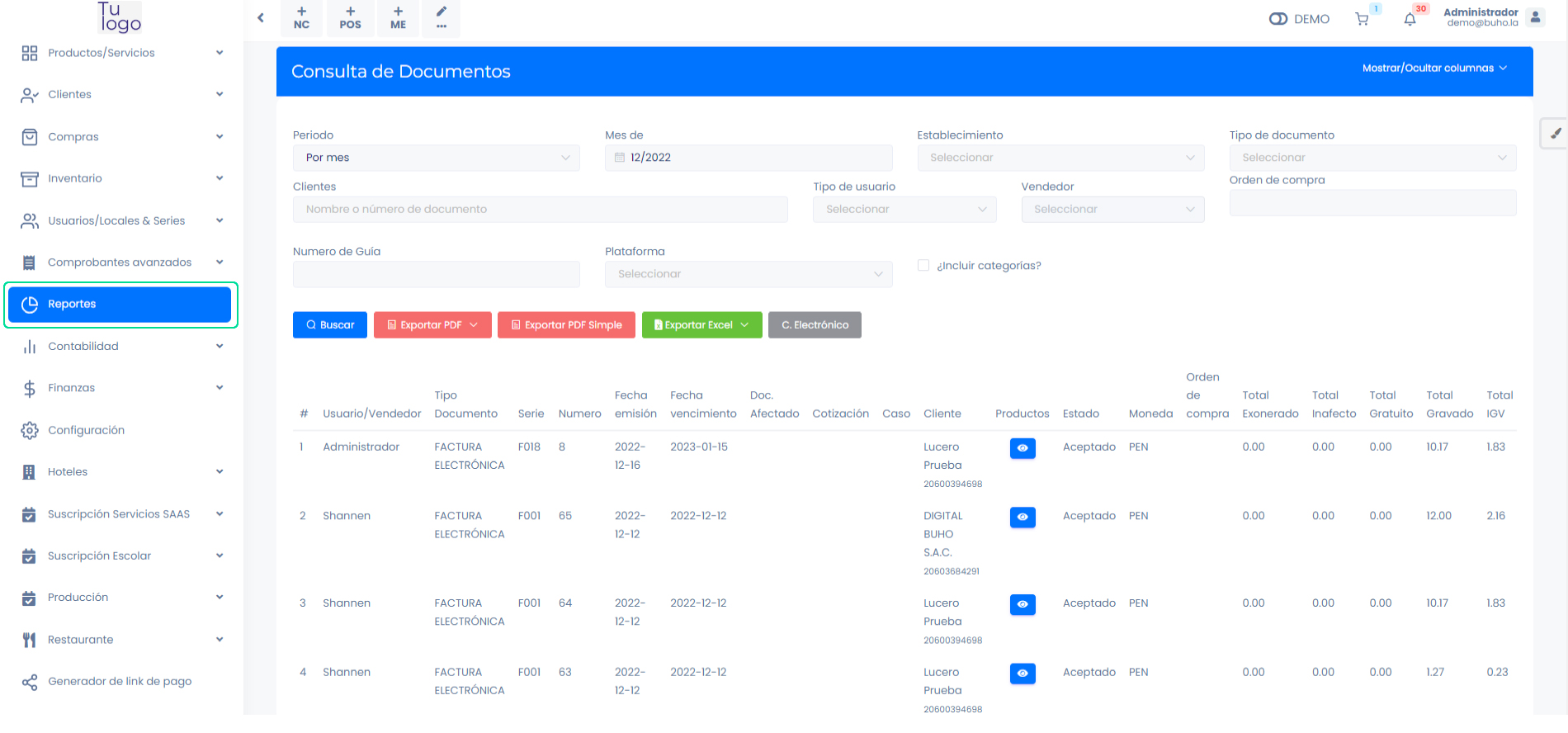Open the Establecimiento selector
1568x733 pixels.
pyautogui.click(x=1060, y=158)
